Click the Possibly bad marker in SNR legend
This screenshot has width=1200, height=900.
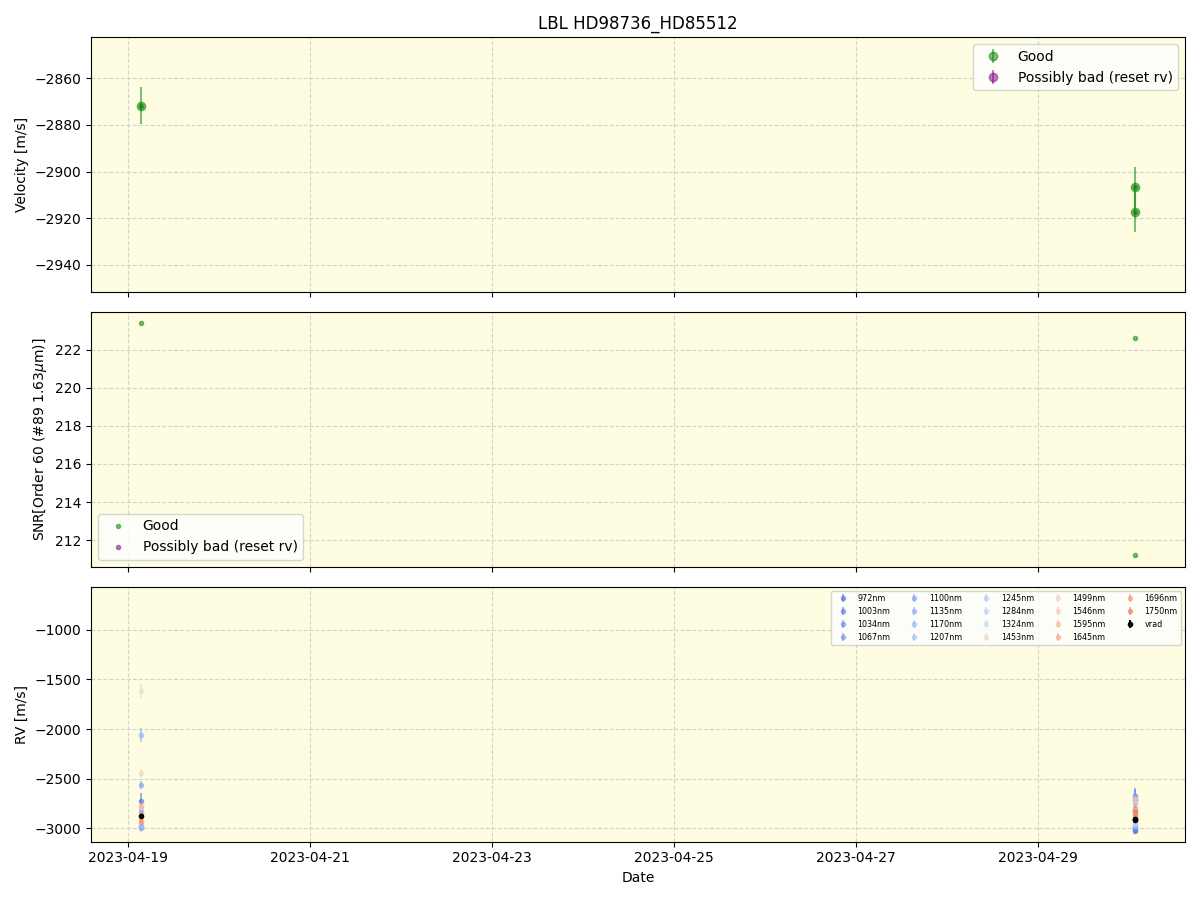point(118,547)
